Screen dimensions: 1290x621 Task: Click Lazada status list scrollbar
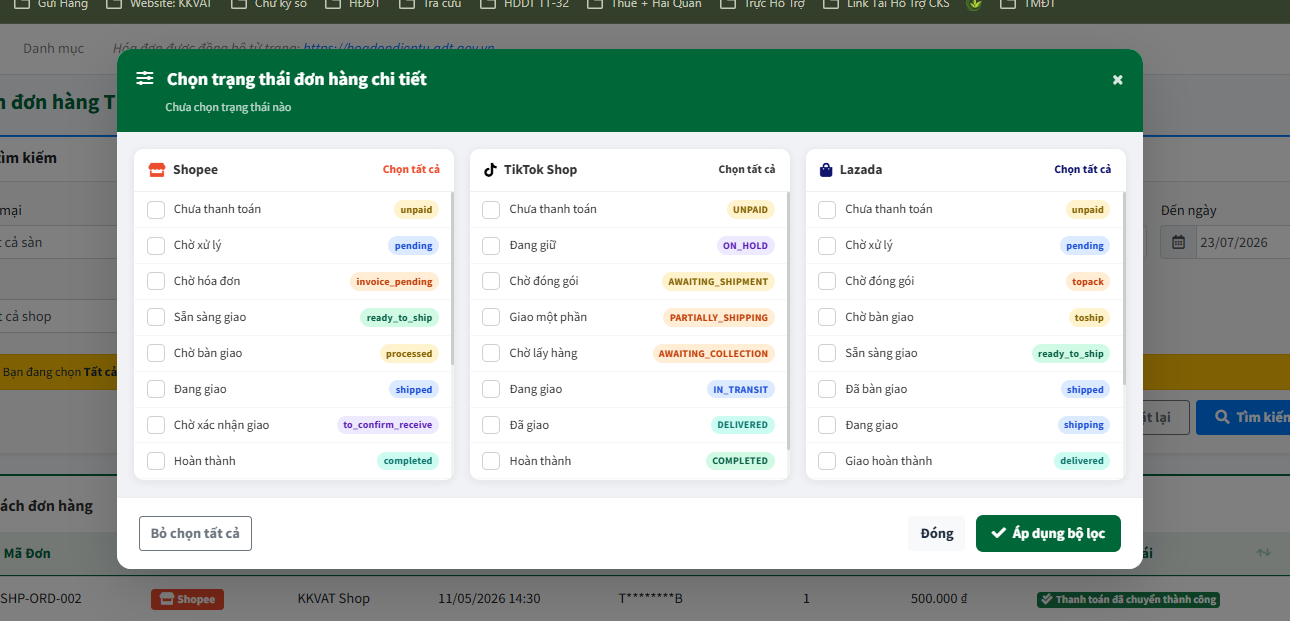(1125, 289)
